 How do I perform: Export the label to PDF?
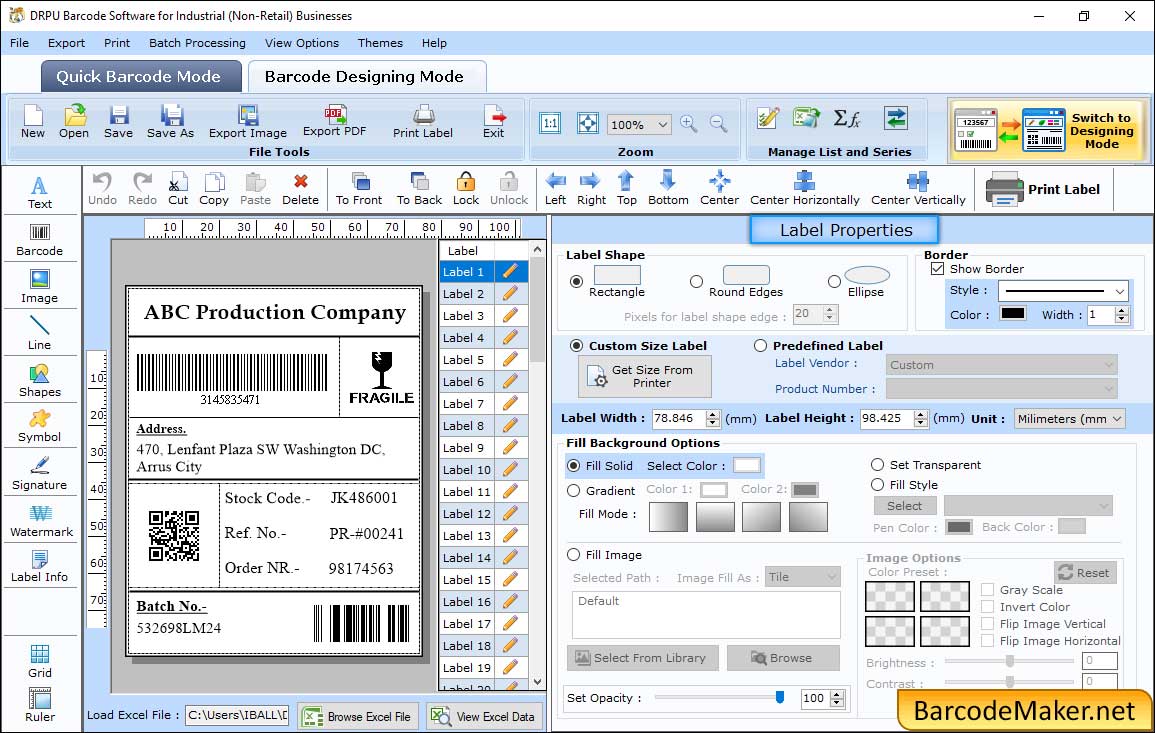[334, 122]
